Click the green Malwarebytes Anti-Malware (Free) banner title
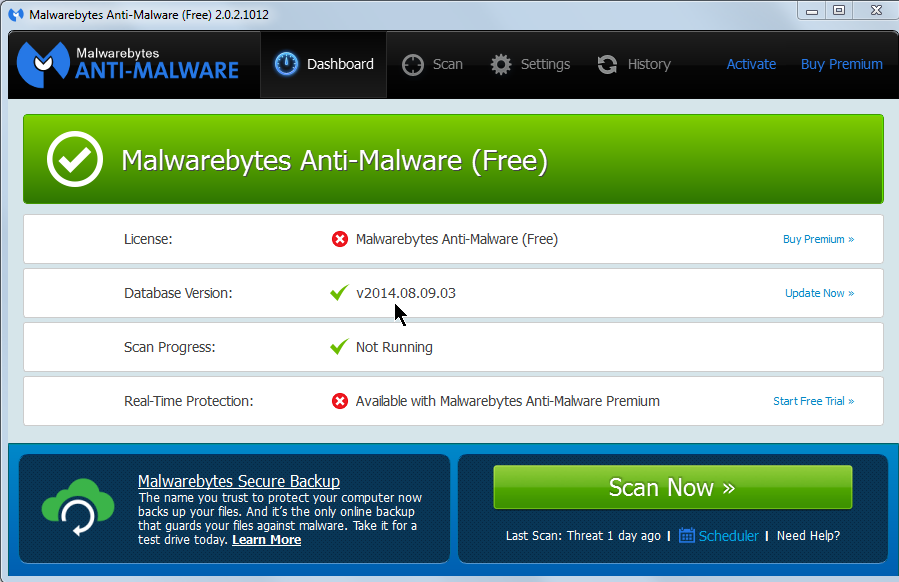The image size is (899, 582). tap(334, 160)
